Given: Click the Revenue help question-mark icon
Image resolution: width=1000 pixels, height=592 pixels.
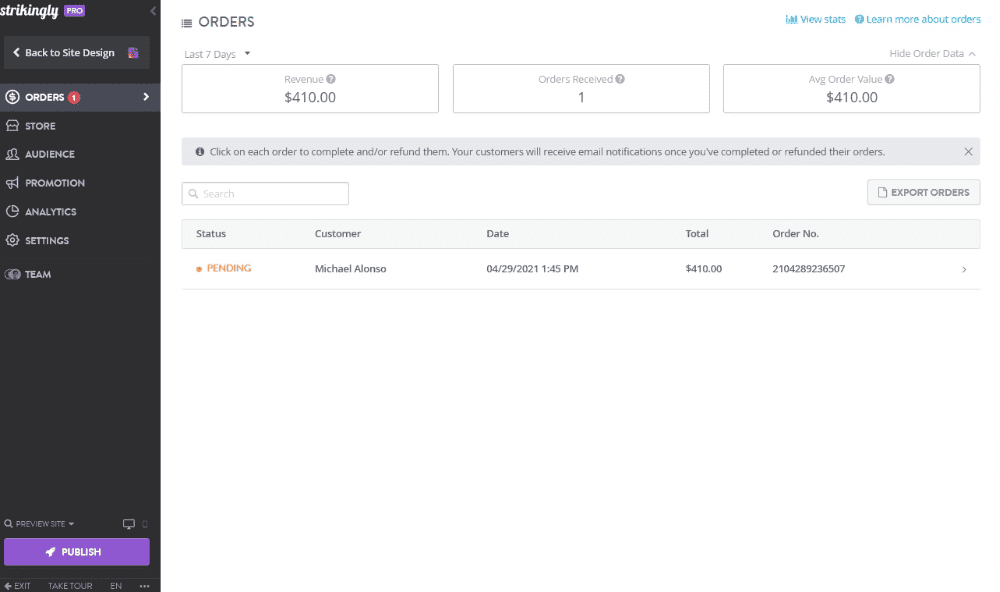Looking at the screenshot, I should pos(330,79).
